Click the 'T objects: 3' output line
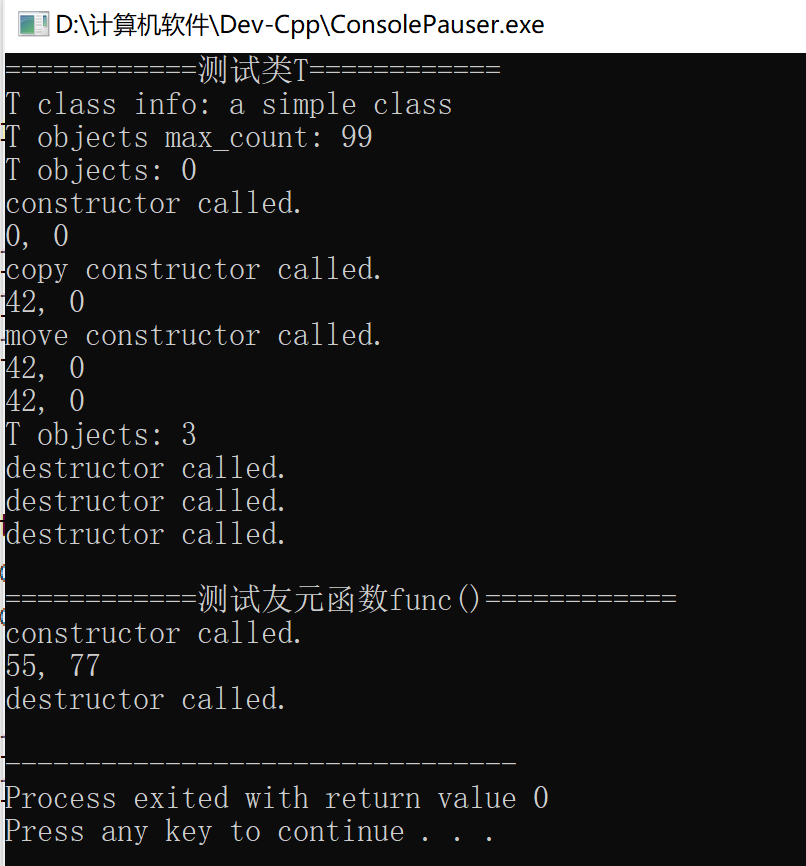The width and height of the screenshot is (806, 866). (101, 435)
